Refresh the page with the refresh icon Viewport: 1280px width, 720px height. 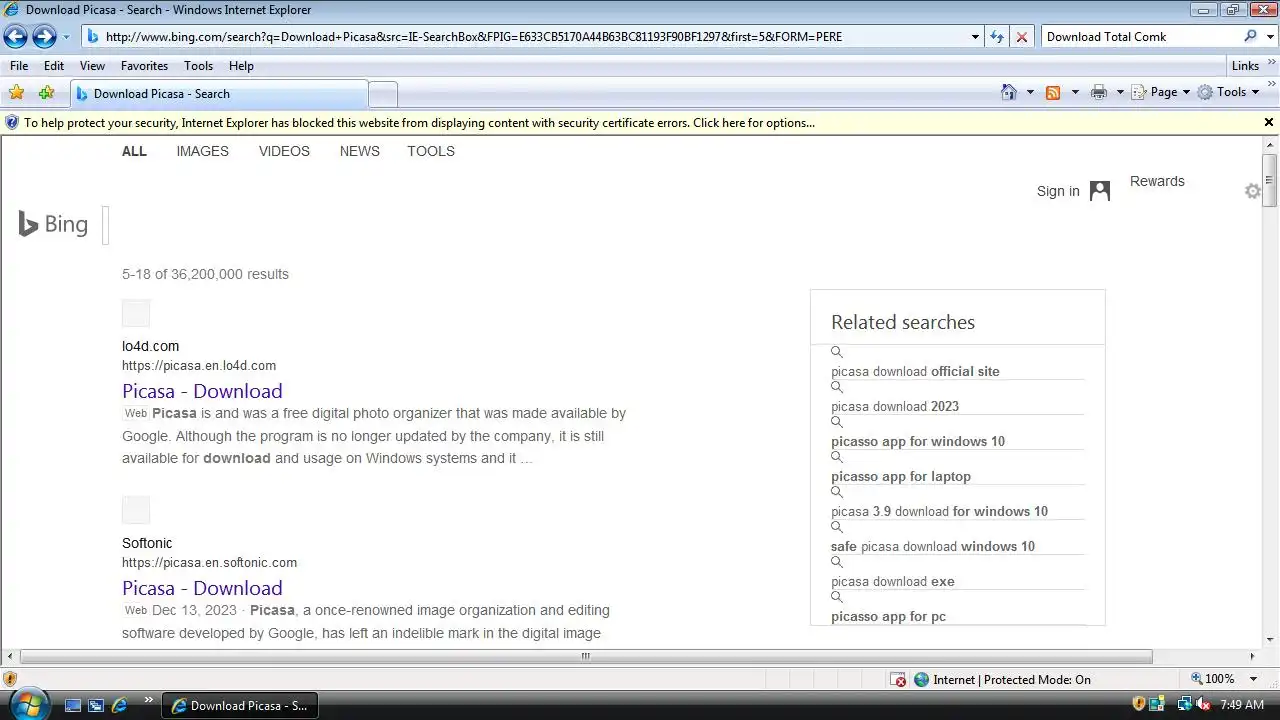click(996, 37)
